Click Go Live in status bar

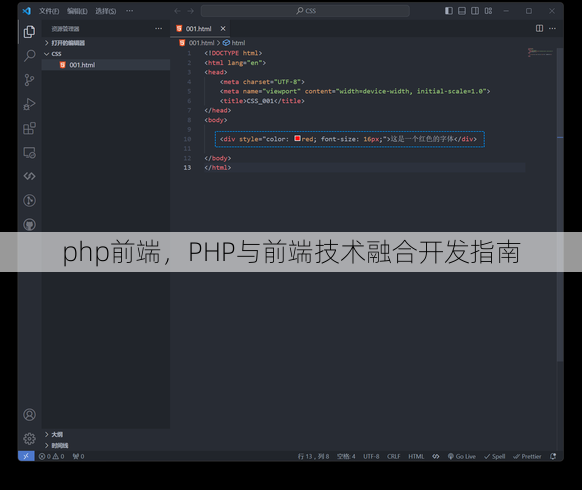(462, 456)
